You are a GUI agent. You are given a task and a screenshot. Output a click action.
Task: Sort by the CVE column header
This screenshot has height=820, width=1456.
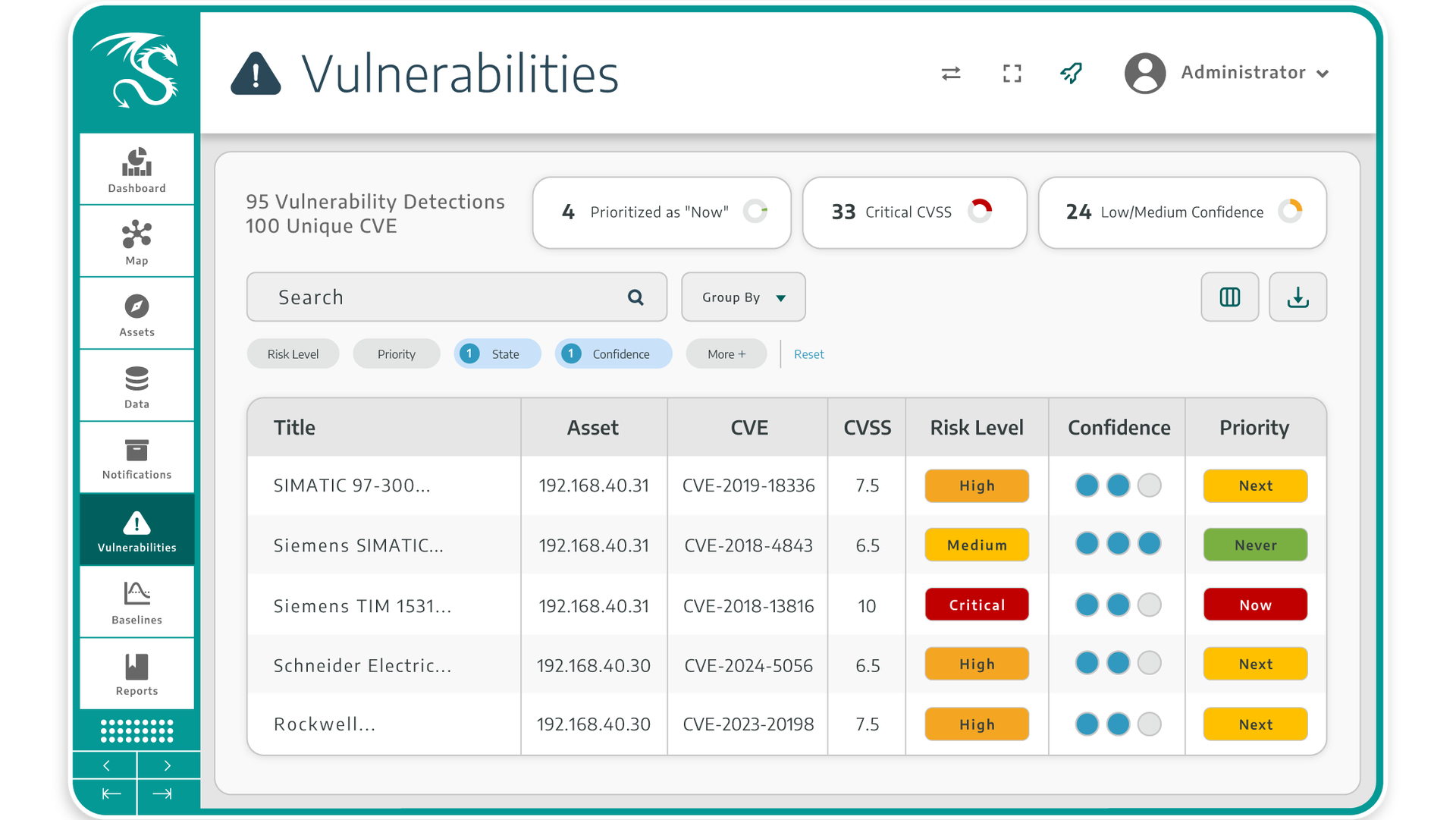(x=749, y=428)
